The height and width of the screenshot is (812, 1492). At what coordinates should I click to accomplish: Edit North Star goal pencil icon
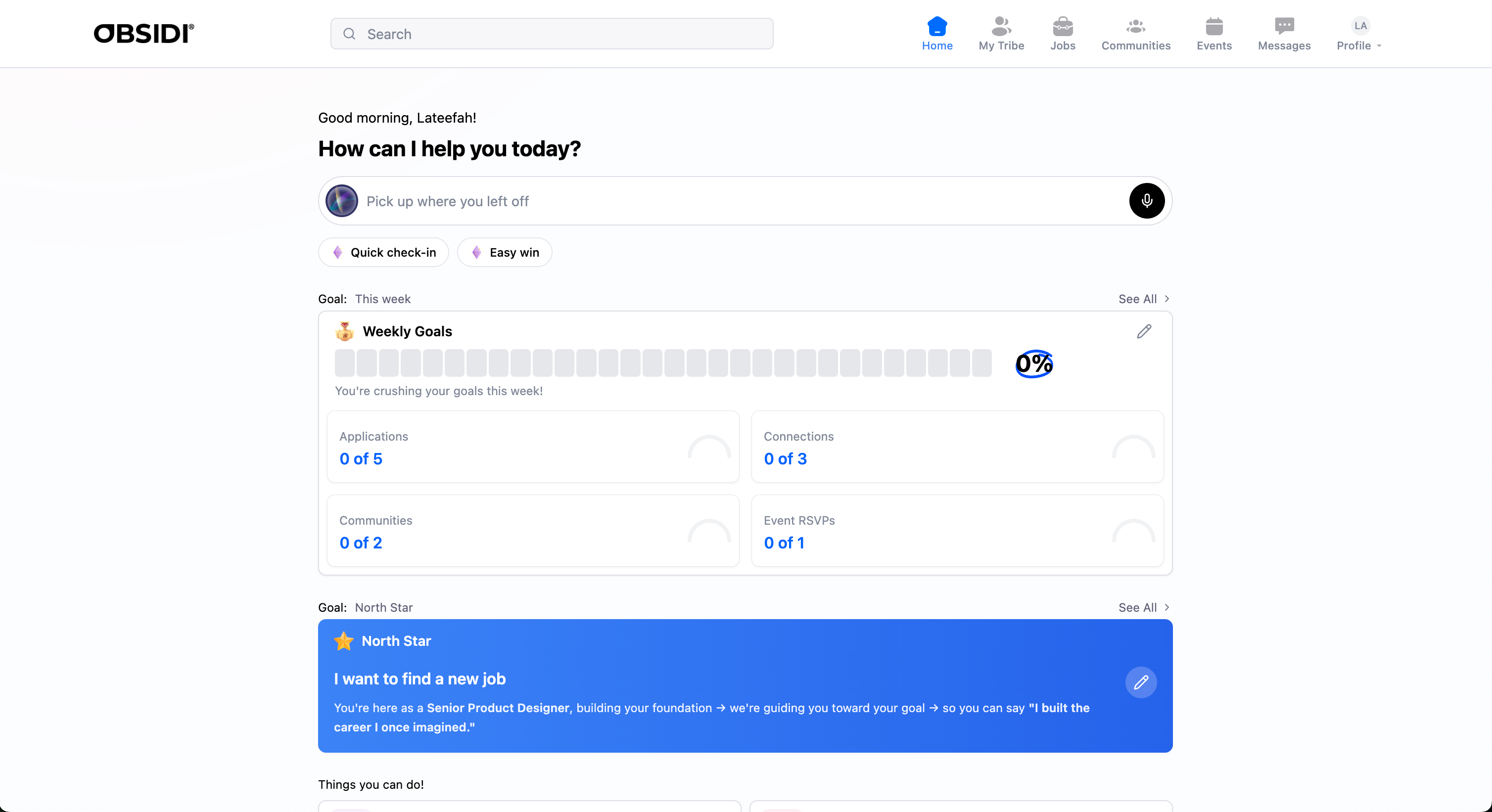pos(1140,682)
